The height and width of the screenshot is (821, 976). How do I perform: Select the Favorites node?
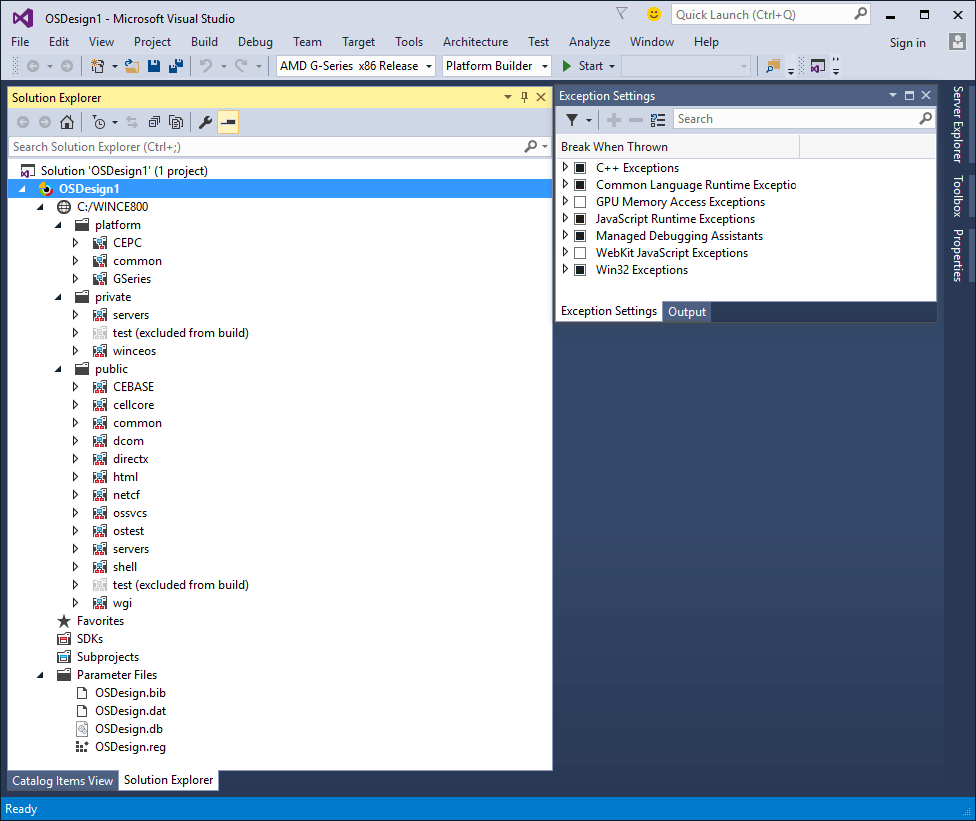100,621
